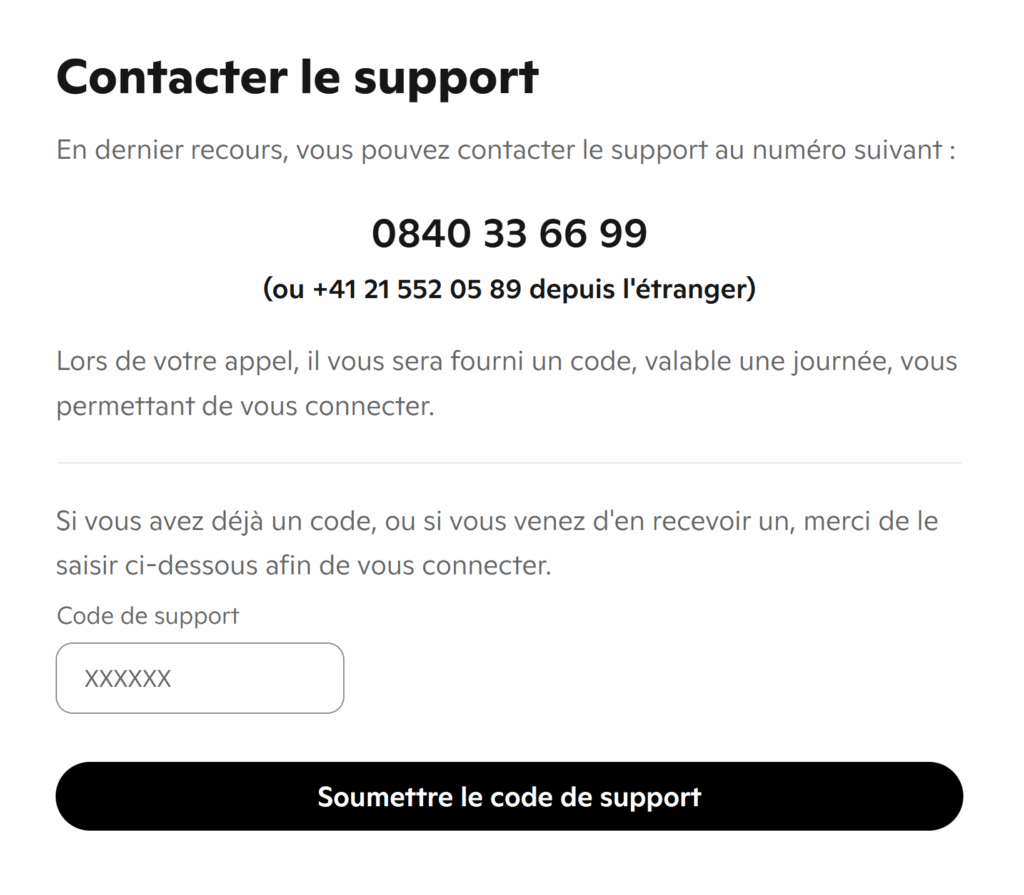Click the text permettant de vous connecter
Image resolution: width=1024 pixels, height=895 pixels.
tap(245, 408)
